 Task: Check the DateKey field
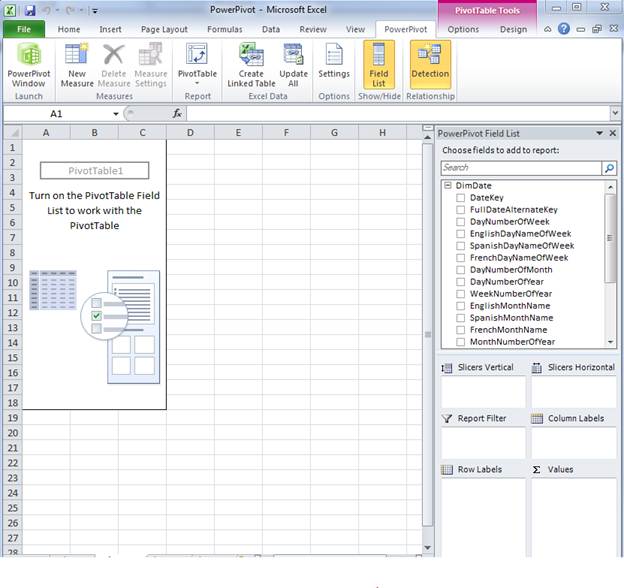coord(460,198)
